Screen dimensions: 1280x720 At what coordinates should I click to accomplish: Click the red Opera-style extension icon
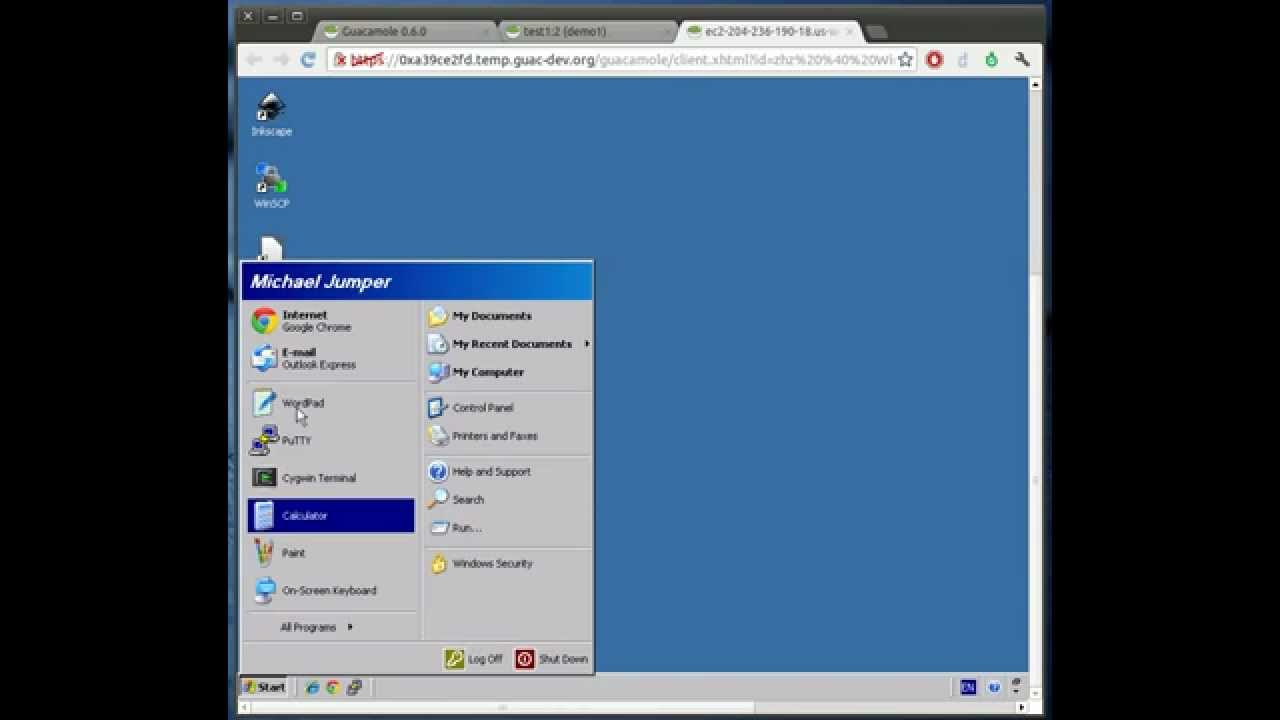click(934, 60)
